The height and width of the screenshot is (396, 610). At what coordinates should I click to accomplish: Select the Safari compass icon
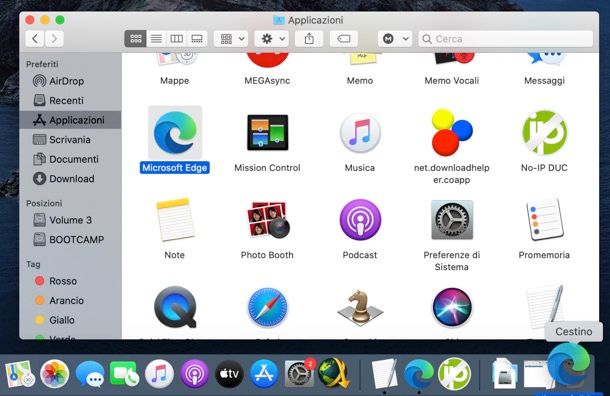(x=268, y=307)
